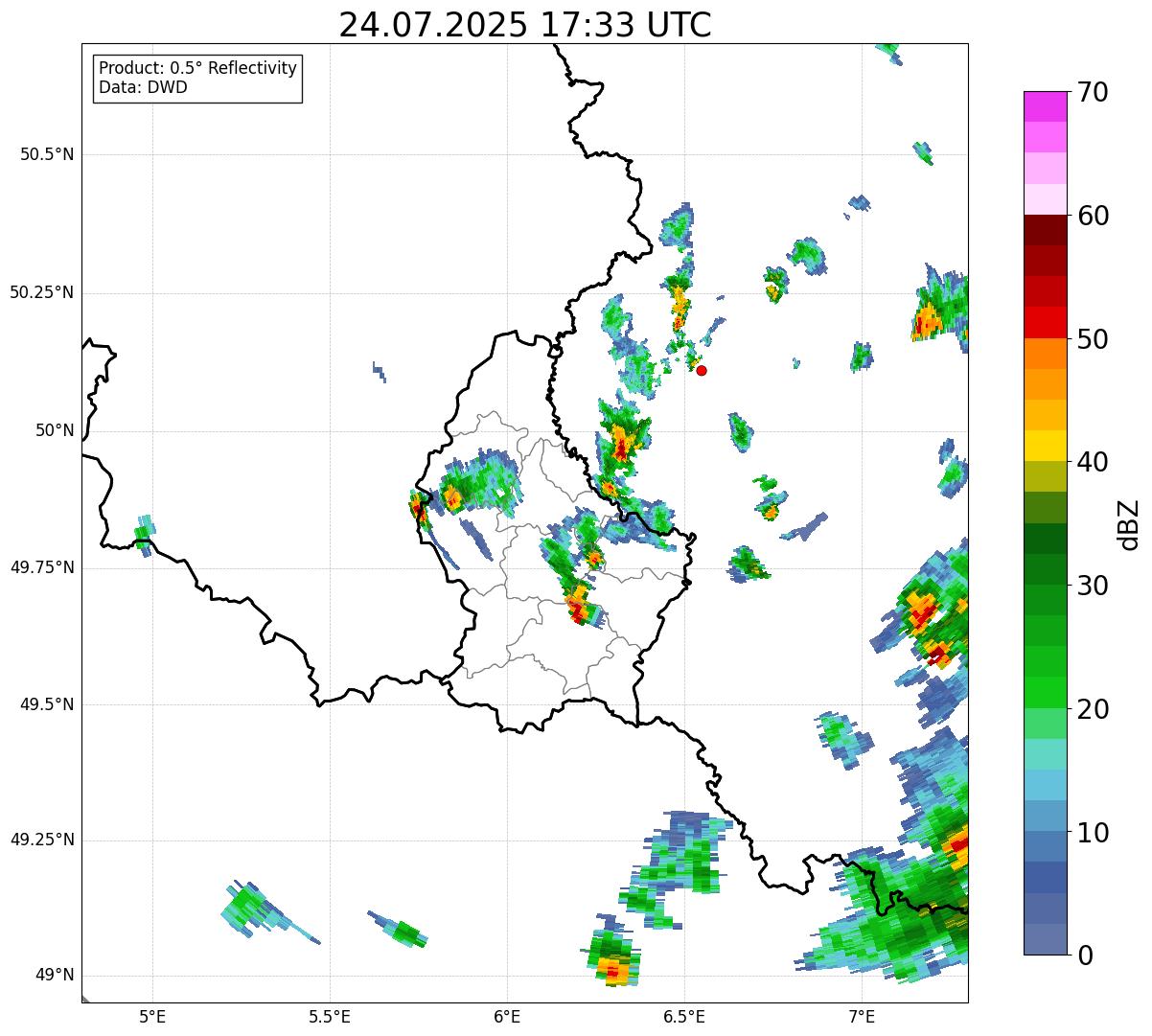Click the yellow colorbar segment above 40
The image size is (1152, 1036).
pyautogui.click(x=1045, y=446)
